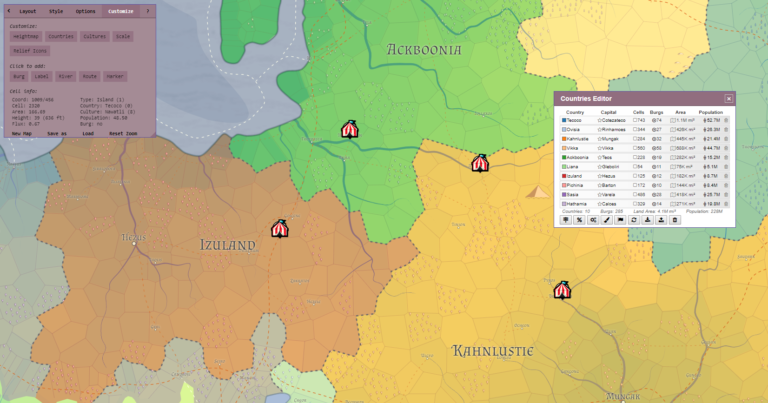The height and width of the screenshot is (403, 768).
Task: Click the pyramid marker on the map
Action: coord(539,192)
